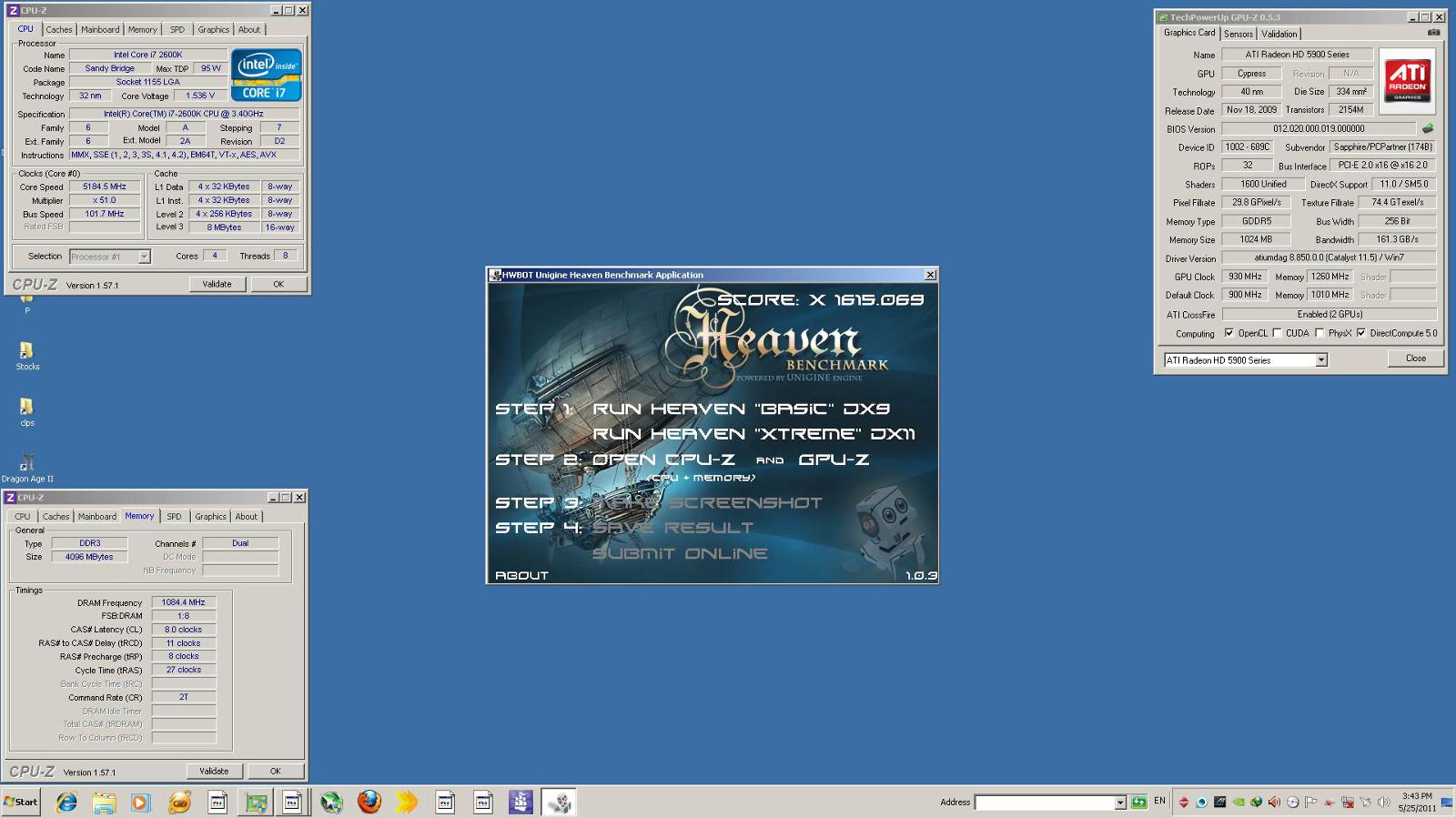
Task: Click the Action Center flag tray icon
Action: 1310,802
